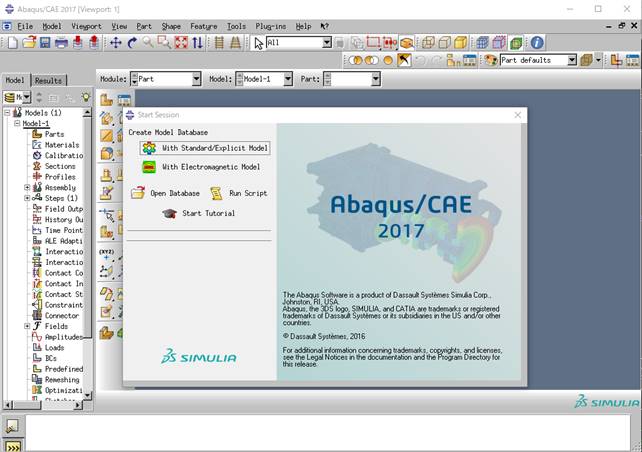The image size is (642, 452).
Task: Click the save model database icon
Action: (x=45, y=43)
